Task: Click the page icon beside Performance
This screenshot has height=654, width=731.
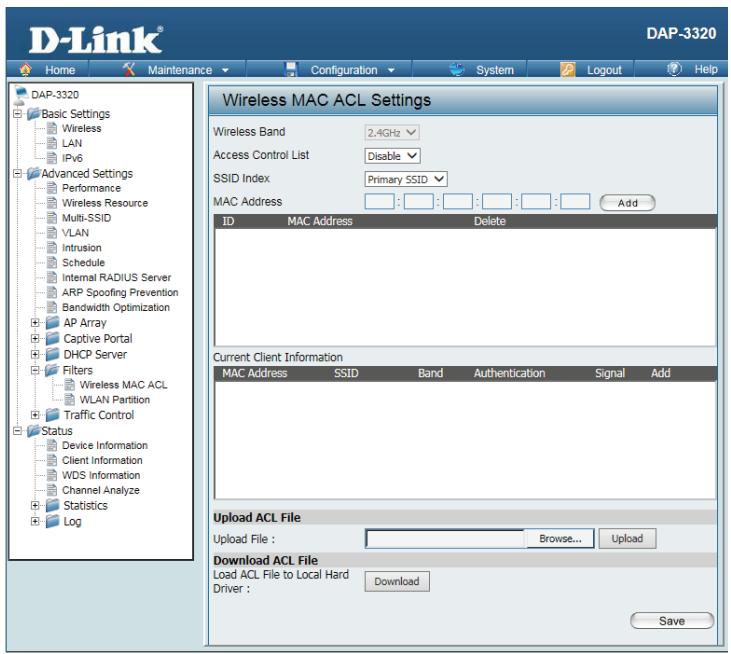Action: tap(52, 188)
